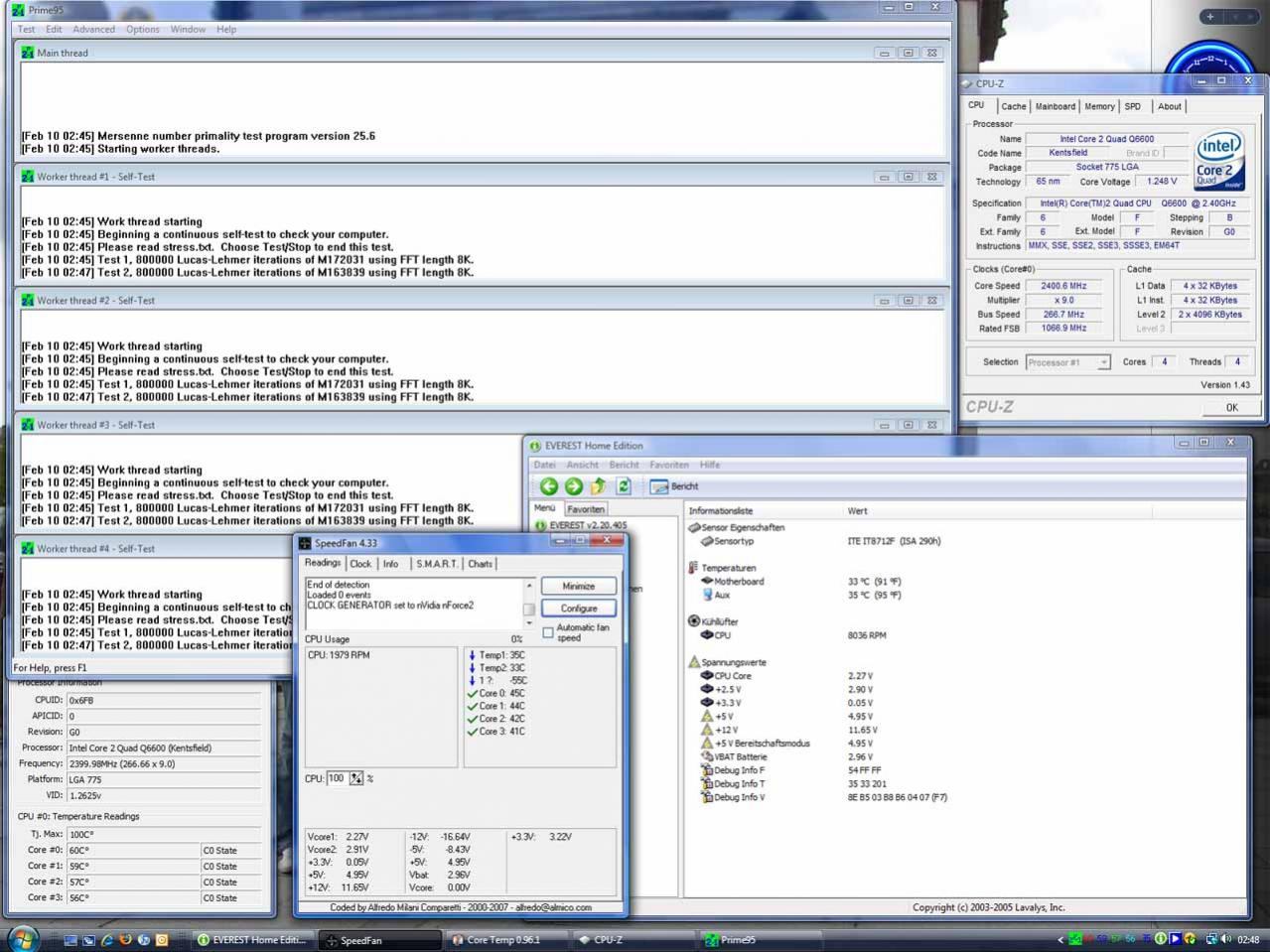Click the network tray icon

1211,939
